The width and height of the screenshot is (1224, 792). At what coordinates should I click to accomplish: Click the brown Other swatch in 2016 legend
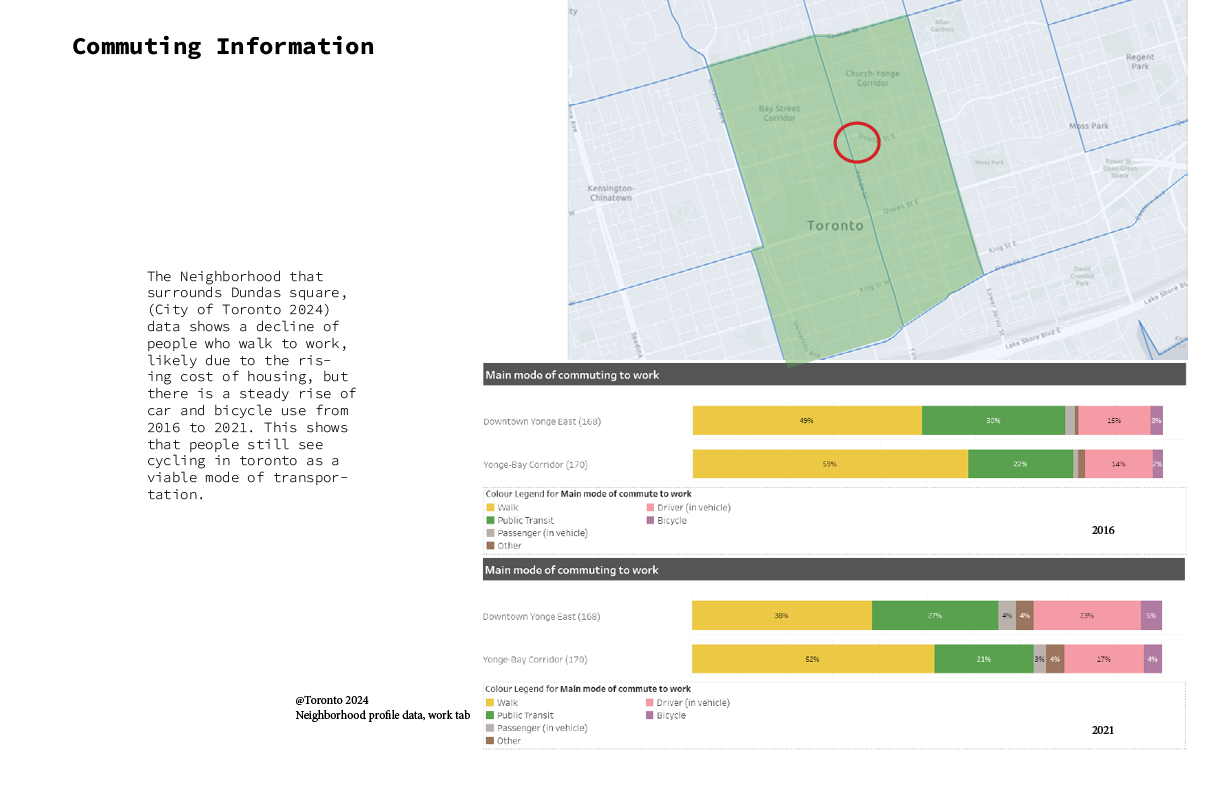[x=490, y=545]
